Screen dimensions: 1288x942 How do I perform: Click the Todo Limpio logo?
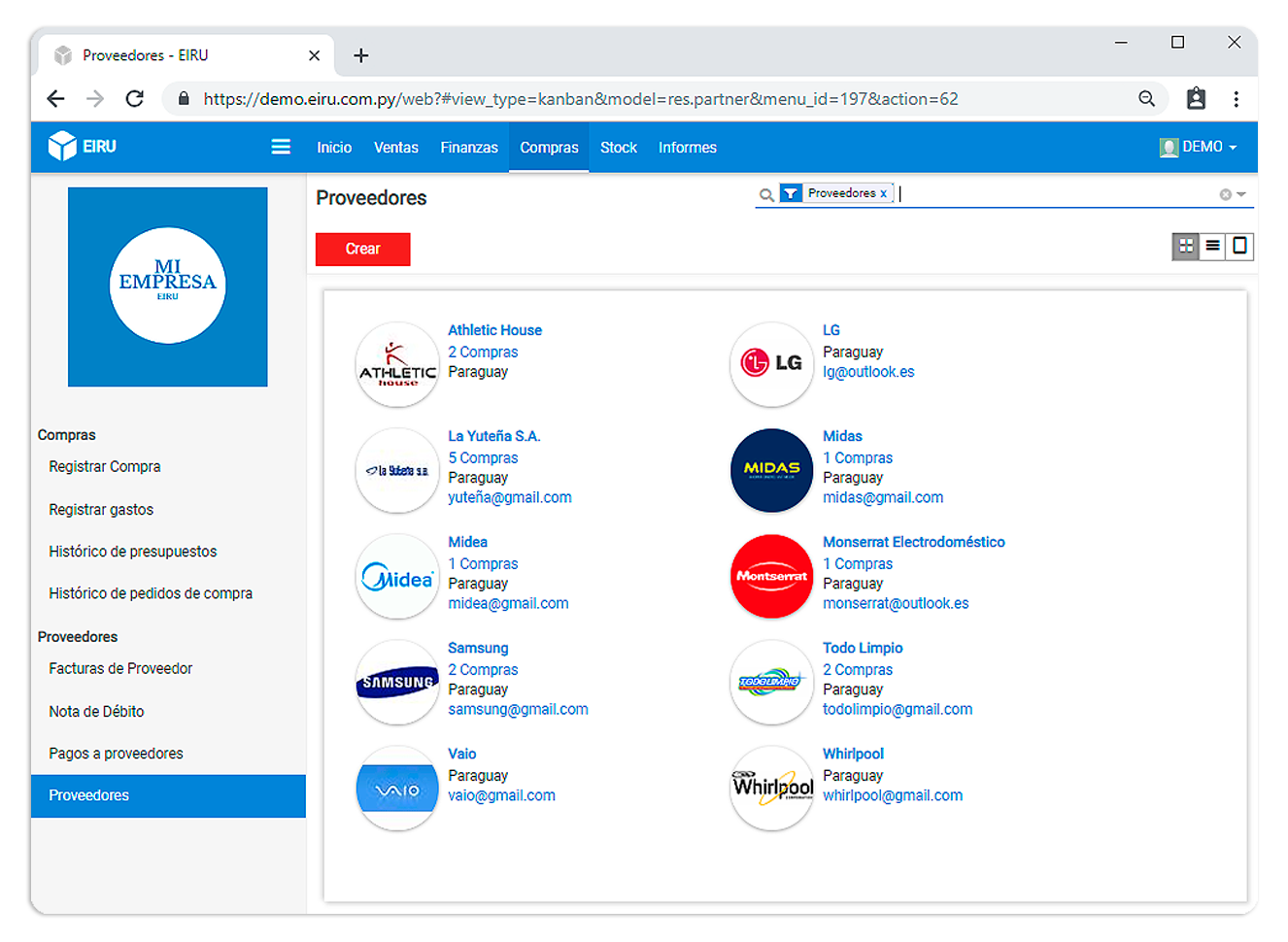coord(772,682)
